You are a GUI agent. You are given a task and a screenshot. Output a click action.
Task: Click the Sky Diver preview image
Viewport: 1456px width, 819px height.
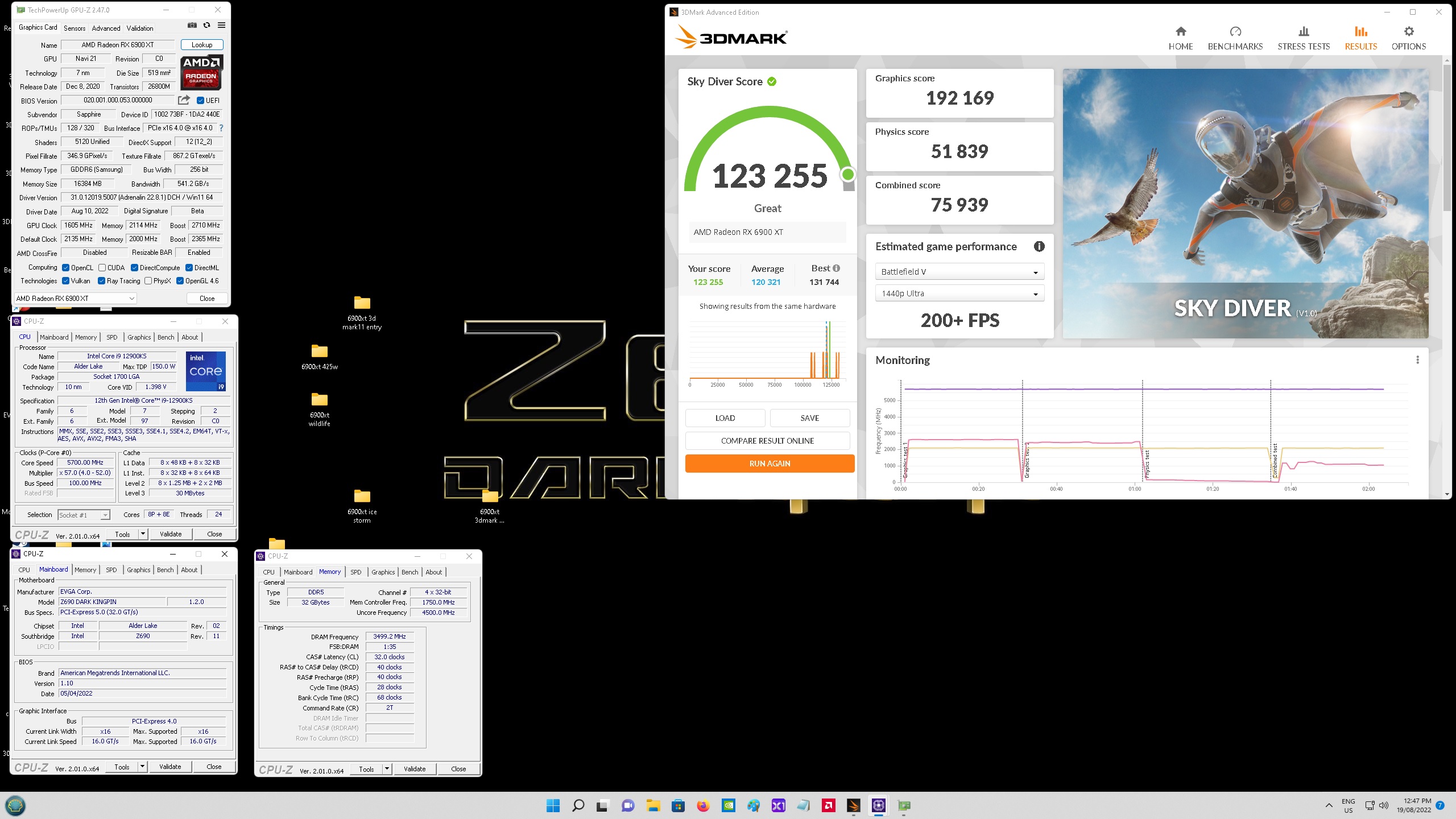click(x=1246, y=204)
